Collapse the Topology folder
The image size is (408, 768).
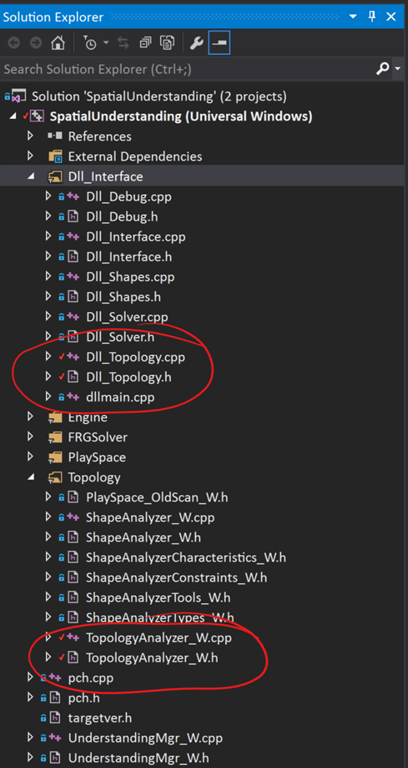tap(30, 477)
